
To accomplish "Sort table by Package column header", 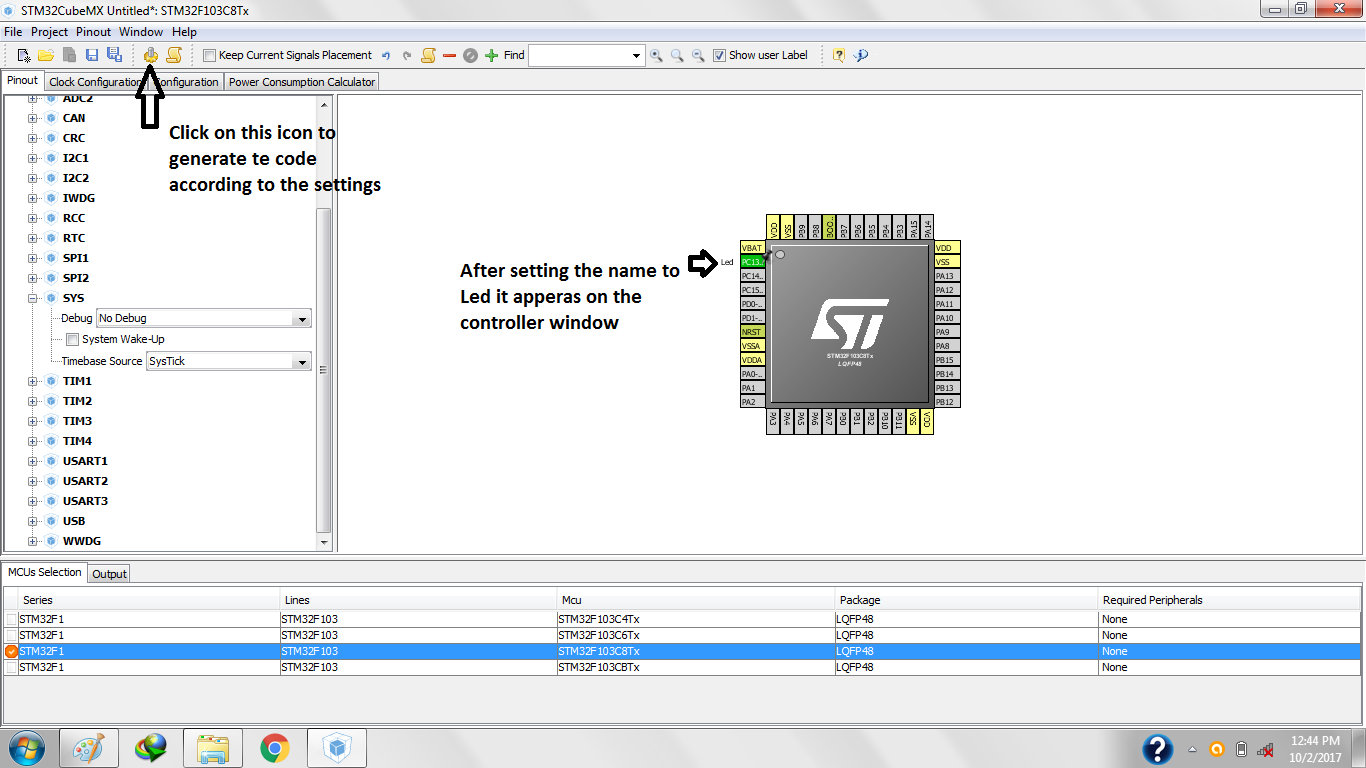I will (967, 600).
